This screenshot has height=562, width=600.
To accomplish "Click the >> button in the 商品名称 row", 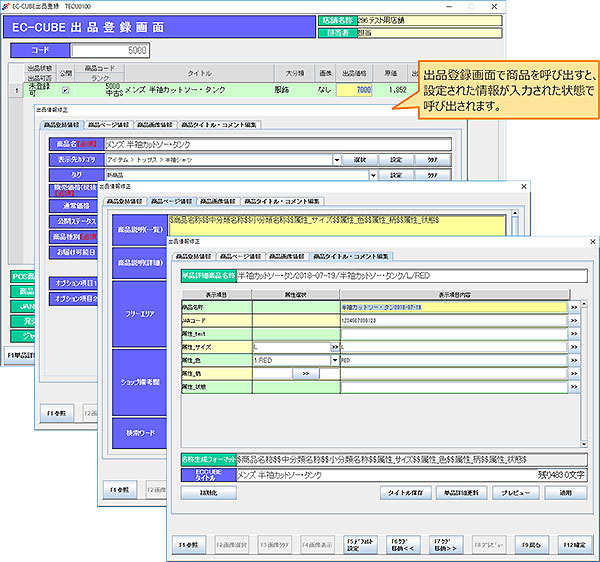I will click(x=574, y=305).
